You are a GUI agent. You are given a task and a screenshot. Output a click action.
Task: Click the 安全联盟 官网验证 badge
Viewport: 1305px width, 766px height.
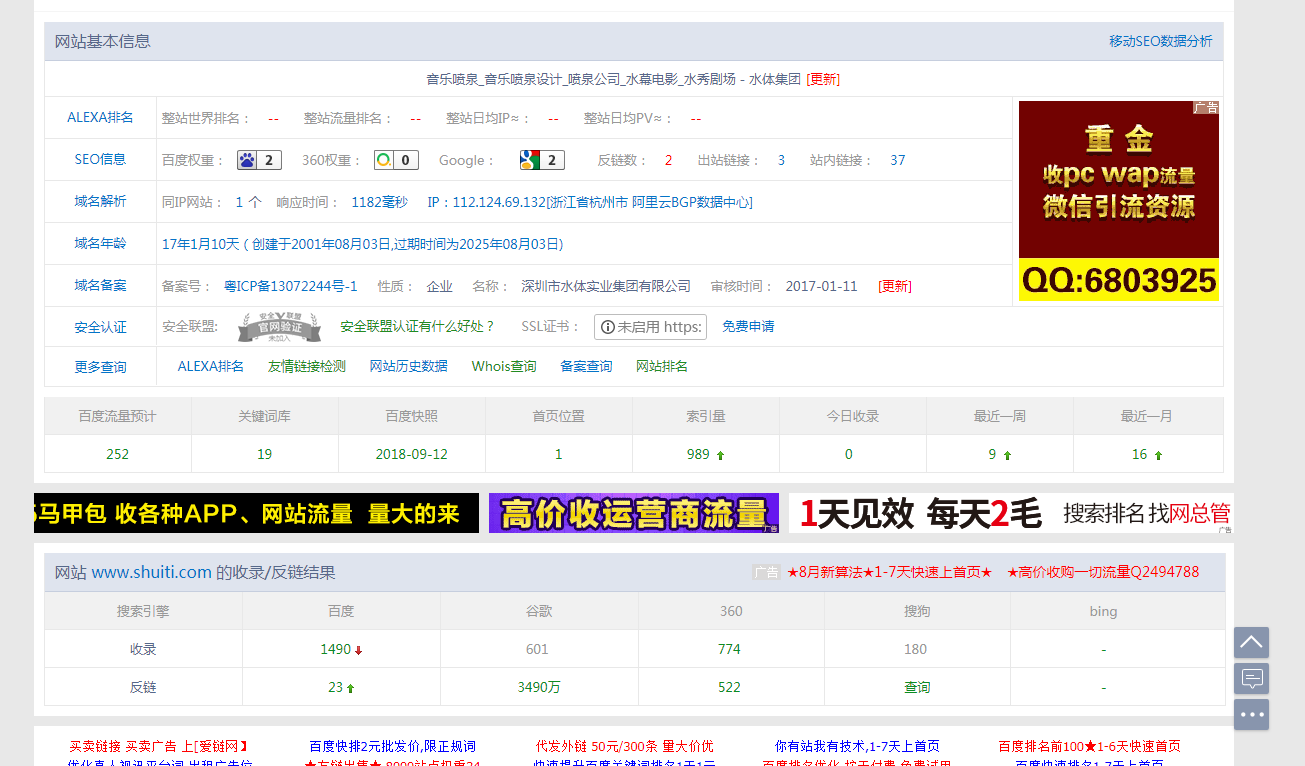279,327
